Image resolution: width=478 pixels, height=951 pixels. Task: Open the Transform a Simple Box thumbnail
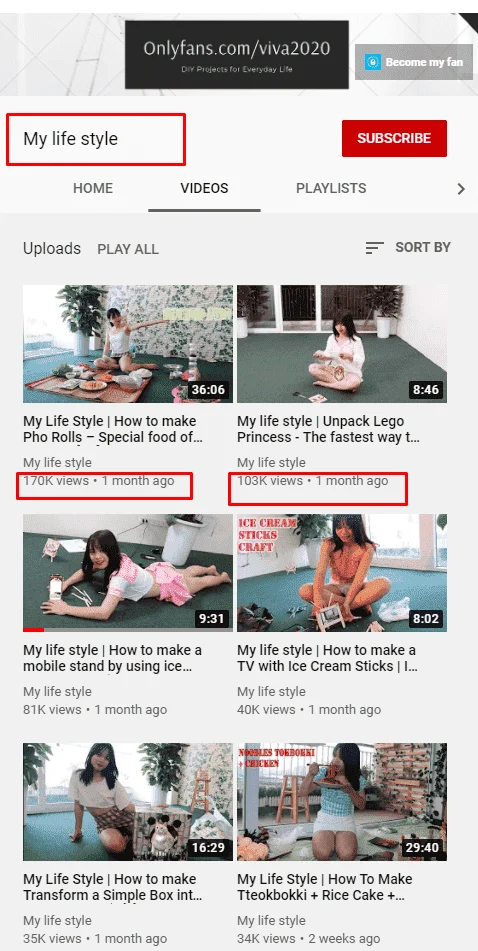[x=128, y=802]
